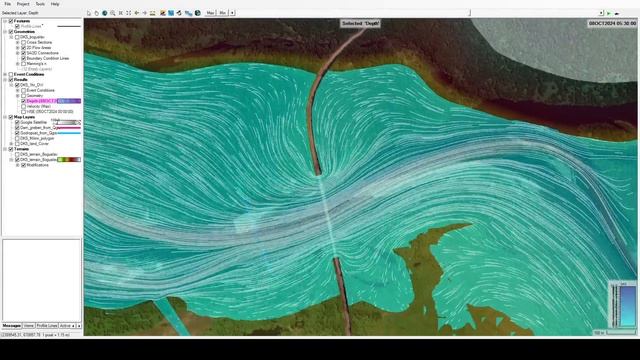
Task: Collapse the Geometries tree node
Action: [x=5, y=31]
